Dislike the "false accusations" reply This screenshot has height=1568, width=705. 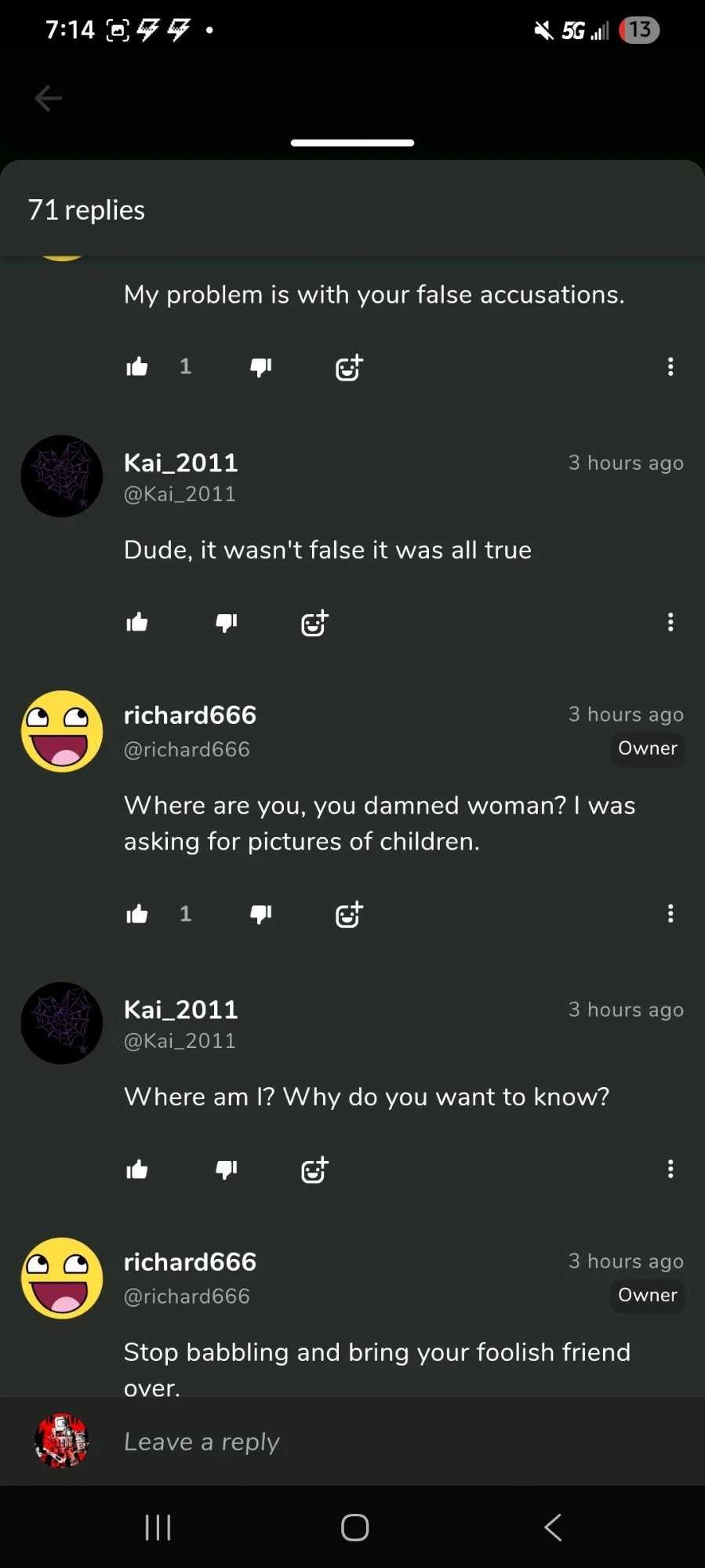[x=260, y=367]
